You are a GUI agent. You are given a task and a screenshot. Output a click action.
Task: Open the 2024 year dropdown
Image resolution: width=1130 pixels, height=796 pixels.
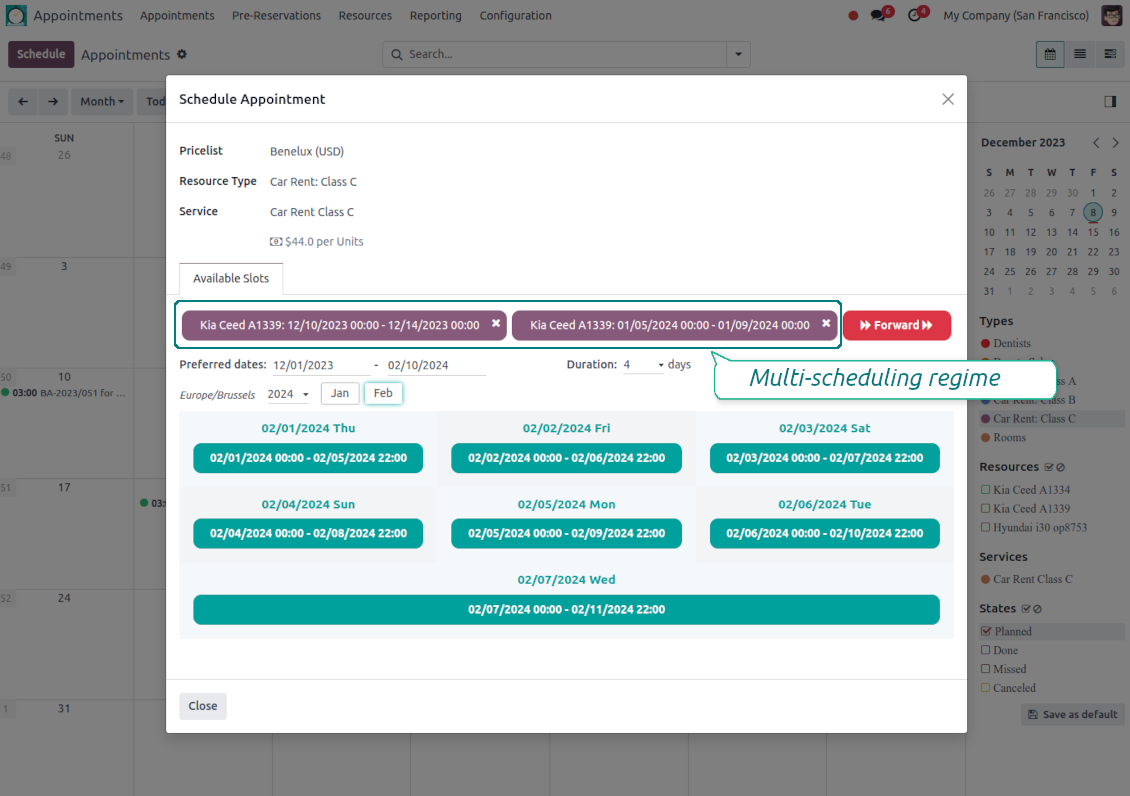[x=289, y=394]
